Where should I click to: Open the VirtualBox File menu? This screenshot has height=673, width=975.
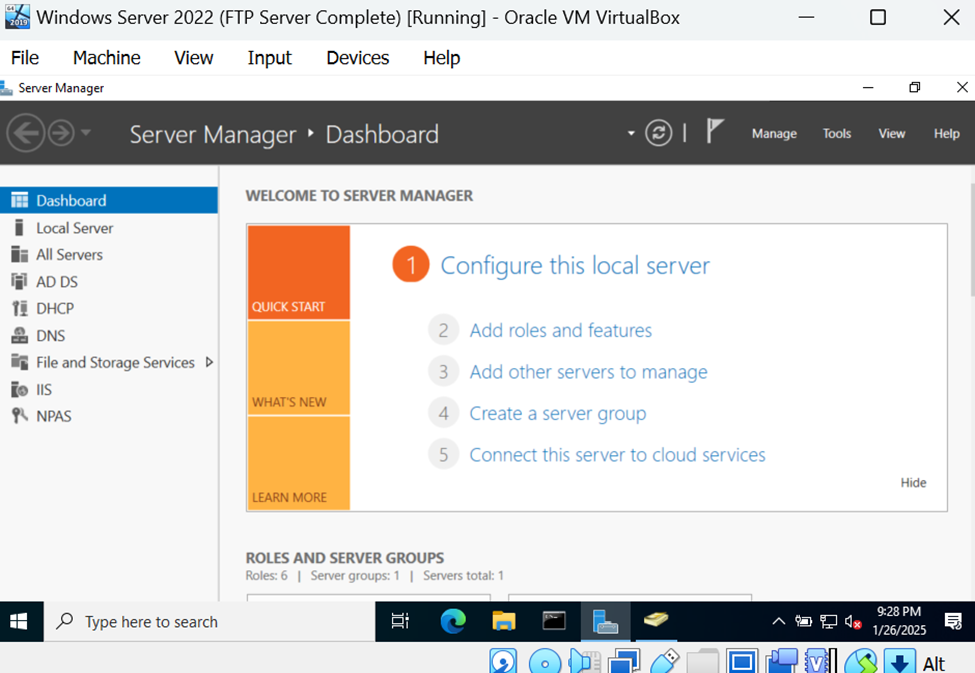[x=25, y=58]
